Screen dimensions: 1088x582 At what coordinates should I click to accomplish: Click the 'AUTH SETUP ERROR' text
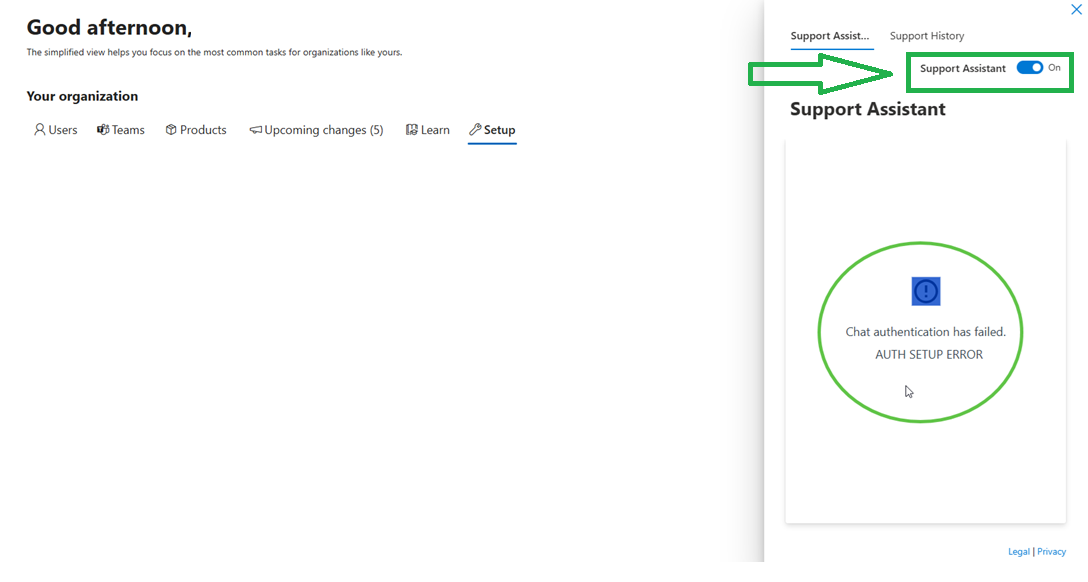pos(929,354)
